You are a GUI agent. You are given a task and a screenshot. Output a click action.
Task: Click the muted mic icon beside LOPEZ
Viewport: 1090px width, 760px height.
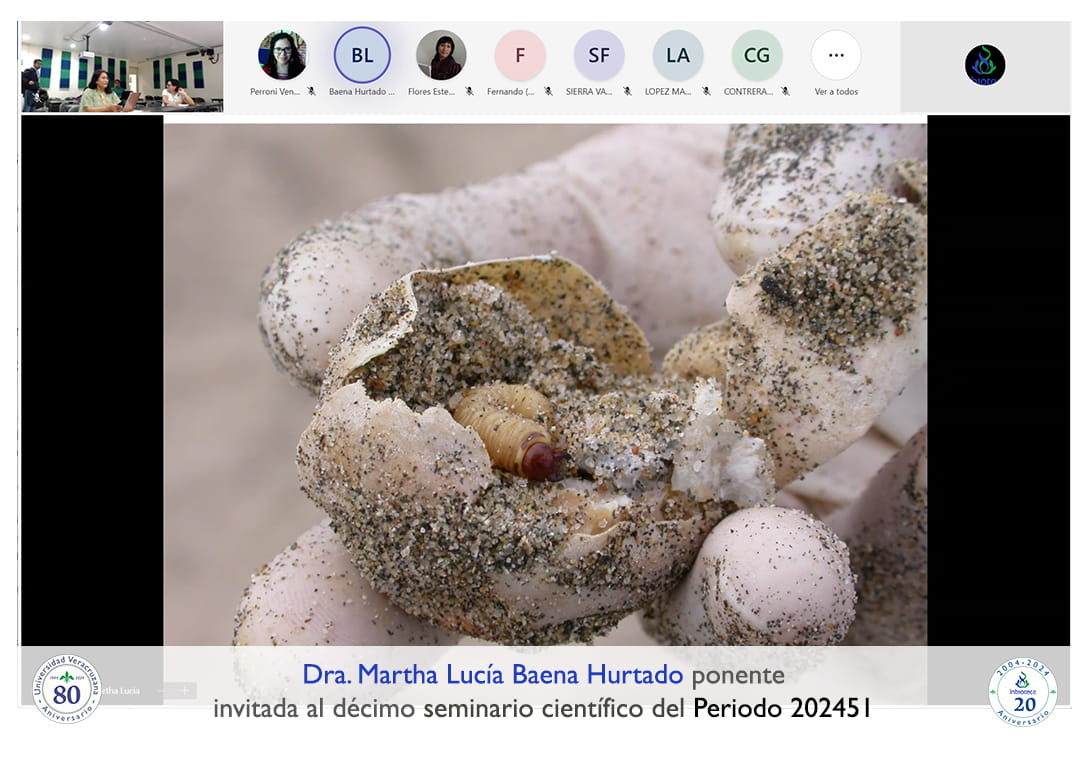[706, 91]
